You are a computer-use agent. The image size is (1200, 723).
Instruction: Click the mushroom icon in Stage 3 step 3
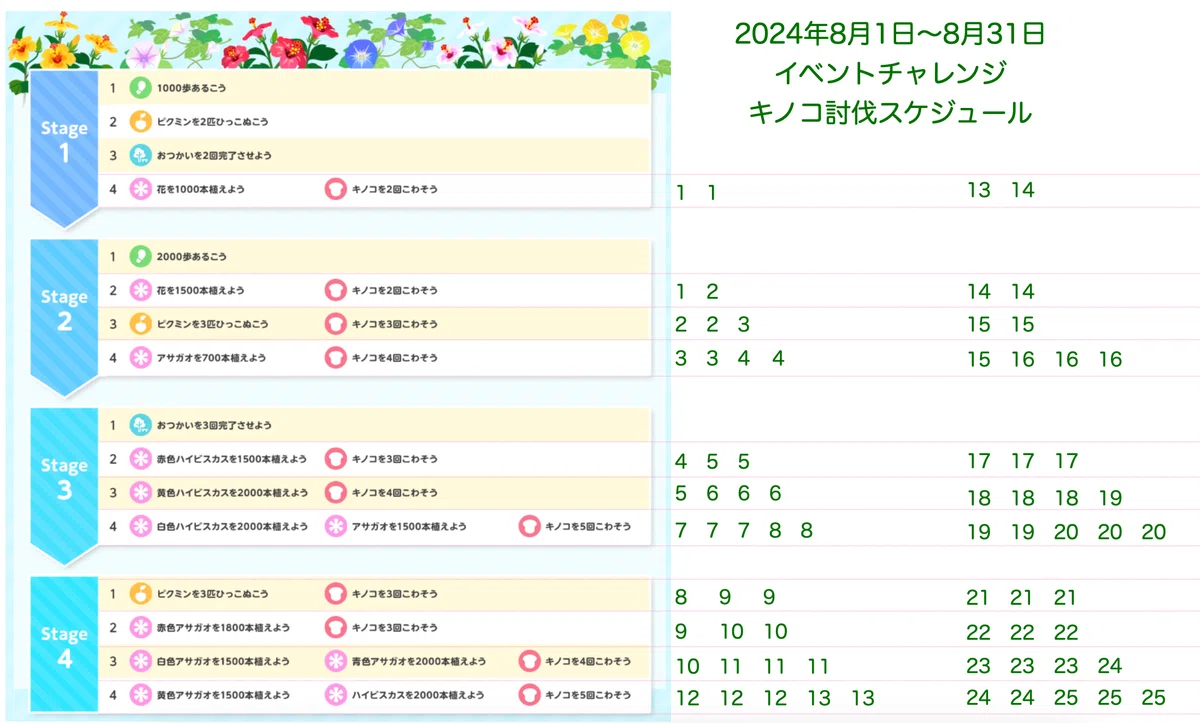click(335, 493)
